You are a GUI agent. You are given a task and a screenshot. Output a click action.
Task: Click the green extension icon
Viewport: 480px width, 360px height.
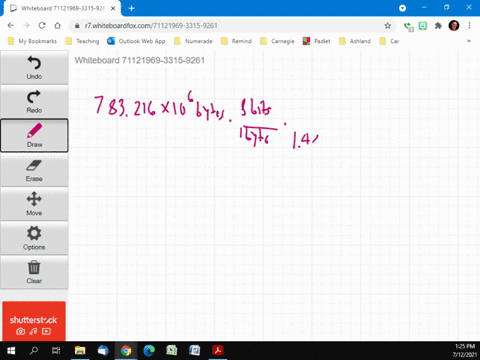423,26
